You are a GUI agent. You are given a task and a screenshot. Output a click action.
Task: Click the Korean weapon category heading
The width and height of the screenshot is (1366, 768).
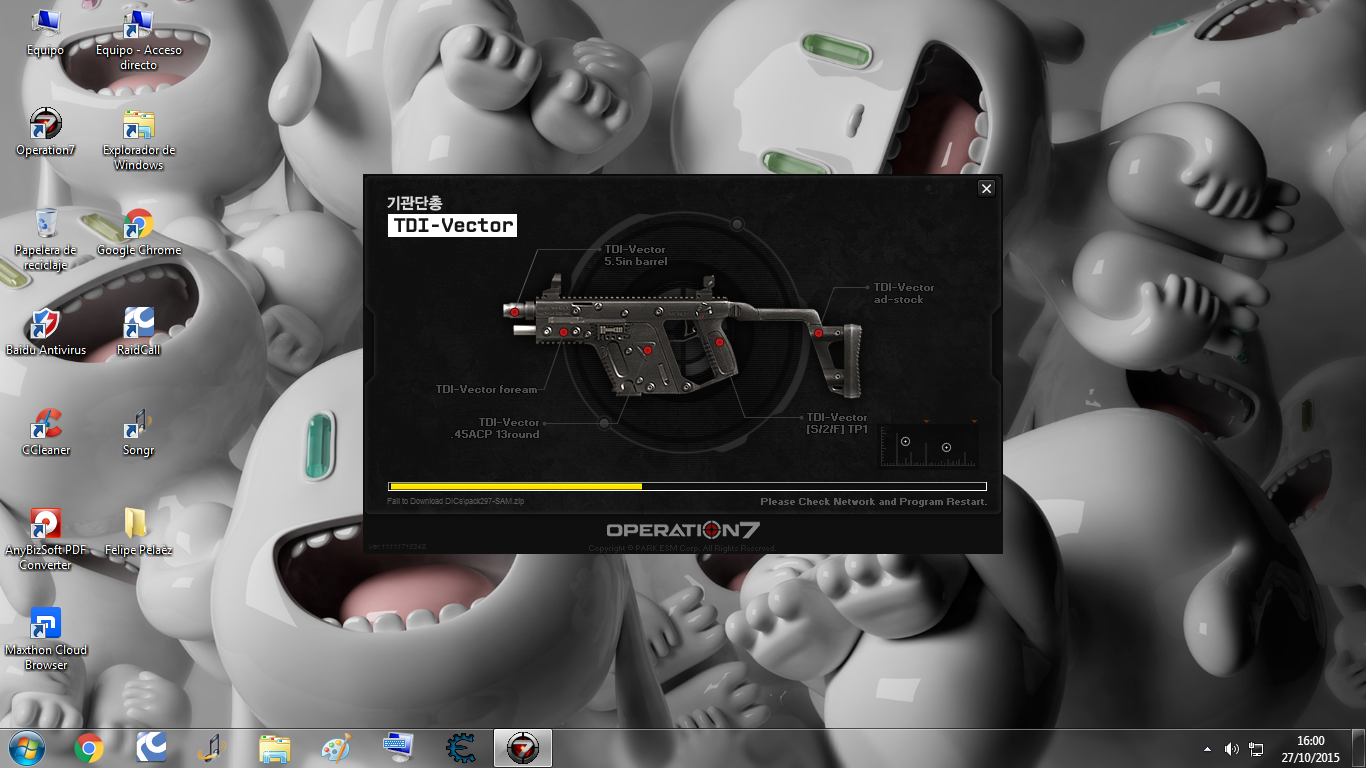tap(415, 202)
